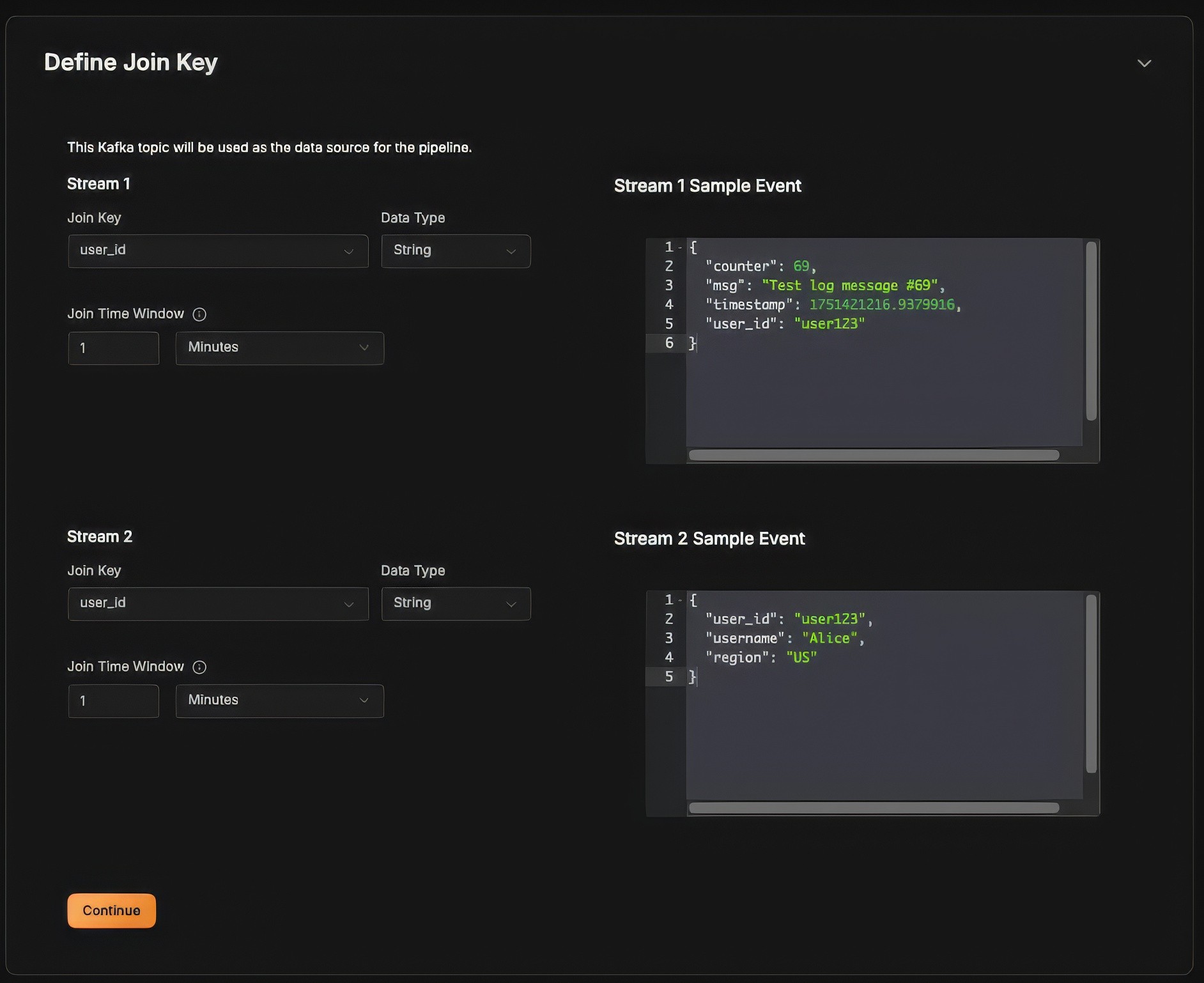Click the Stream 2 editor vertical scrollbar
The width and height of the screenshot is (1204, 983).
pyautogui.click(x=1092, y=684)
